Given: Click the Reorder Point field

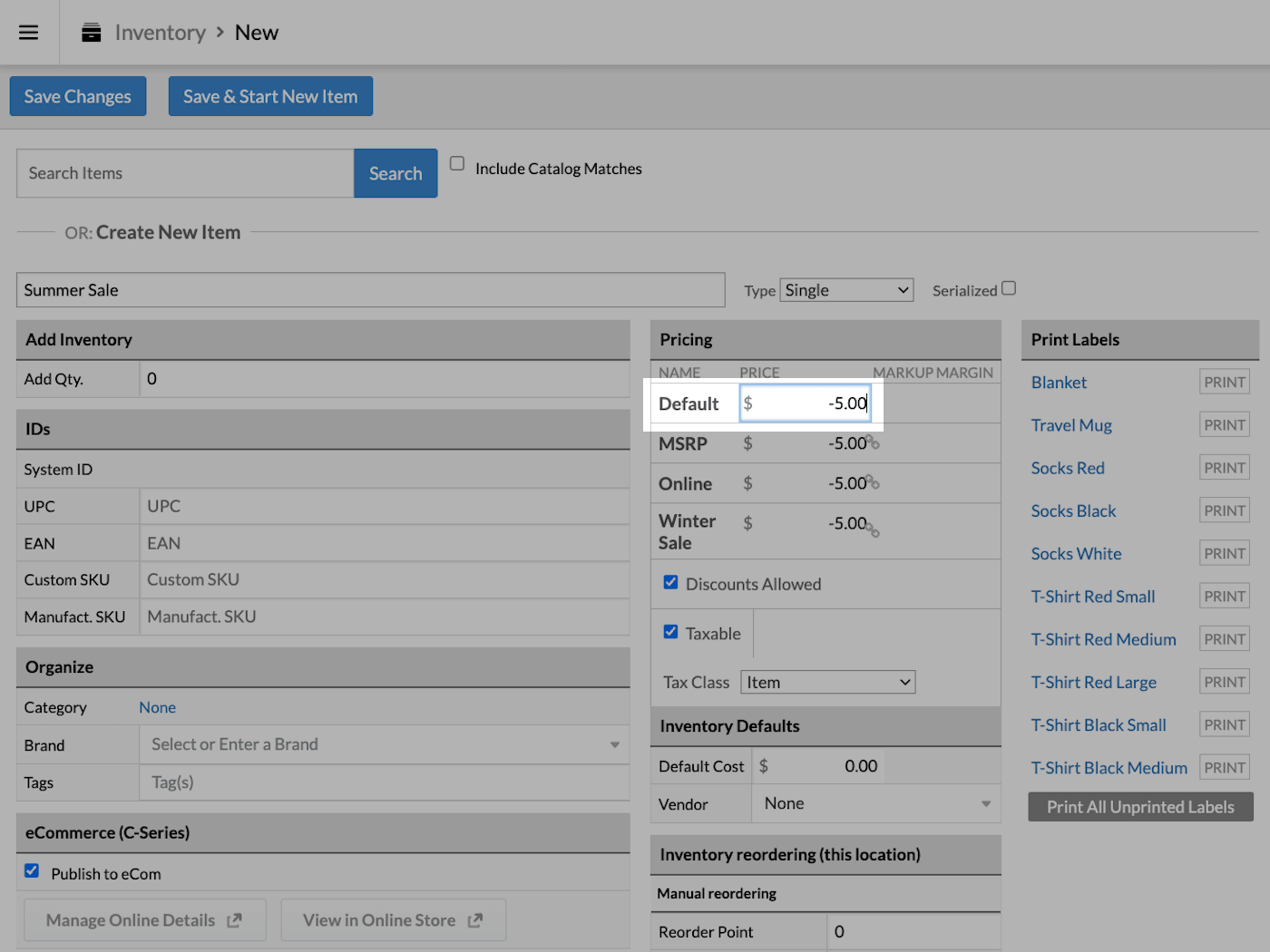Looking at the screenshot, I should [x=913, y=932].
